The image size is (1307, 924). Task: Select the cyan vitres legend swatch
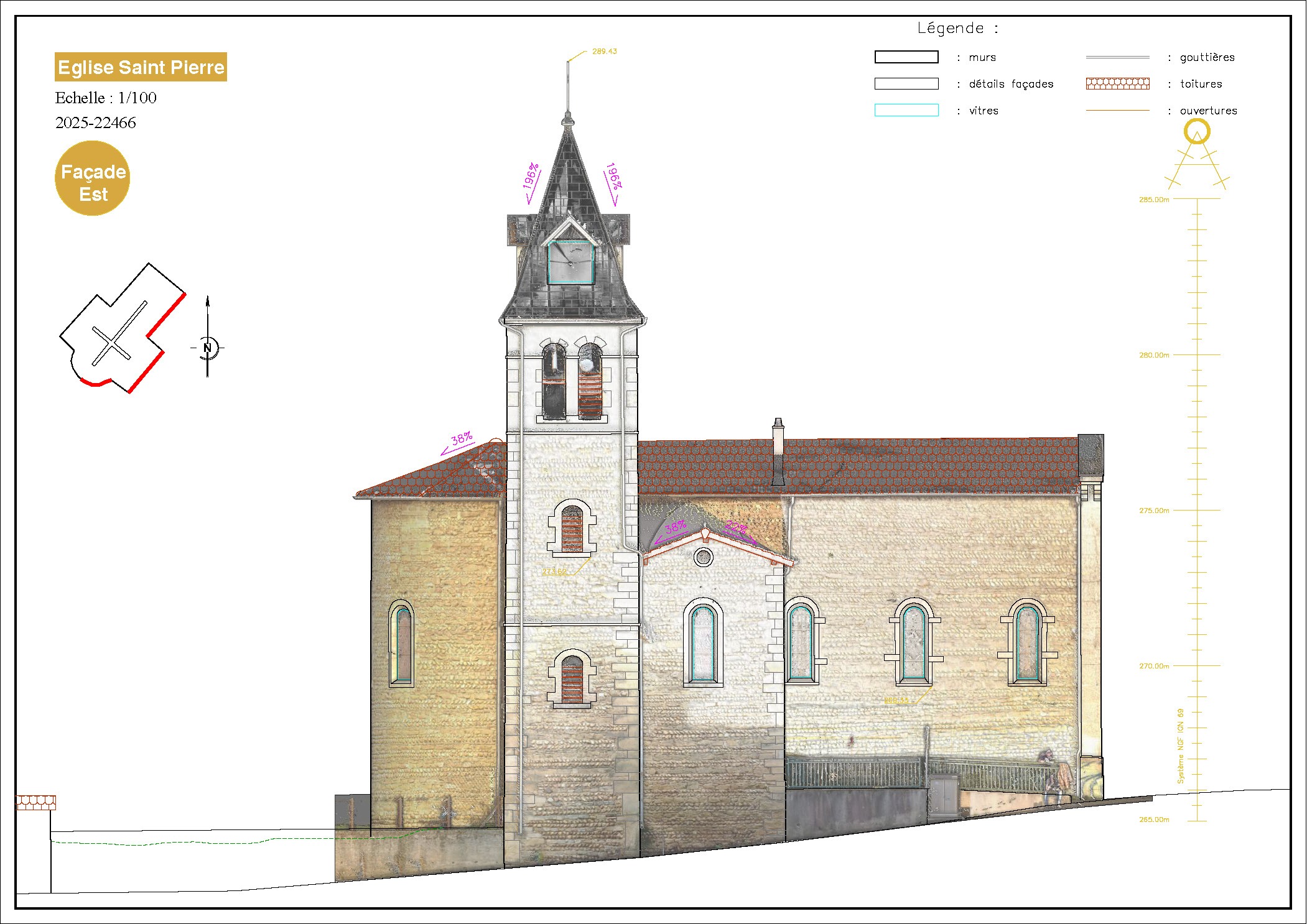[906, 110]
